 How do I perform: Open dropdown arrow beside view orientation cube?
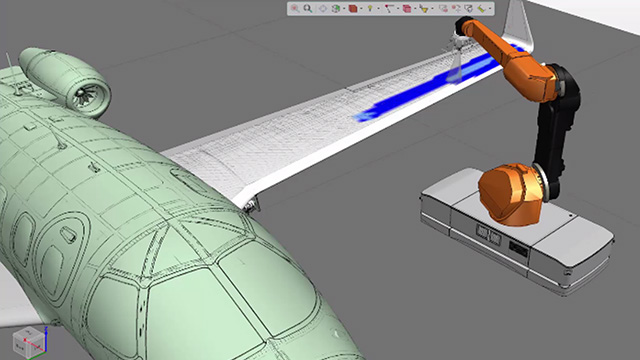[344, 8]
